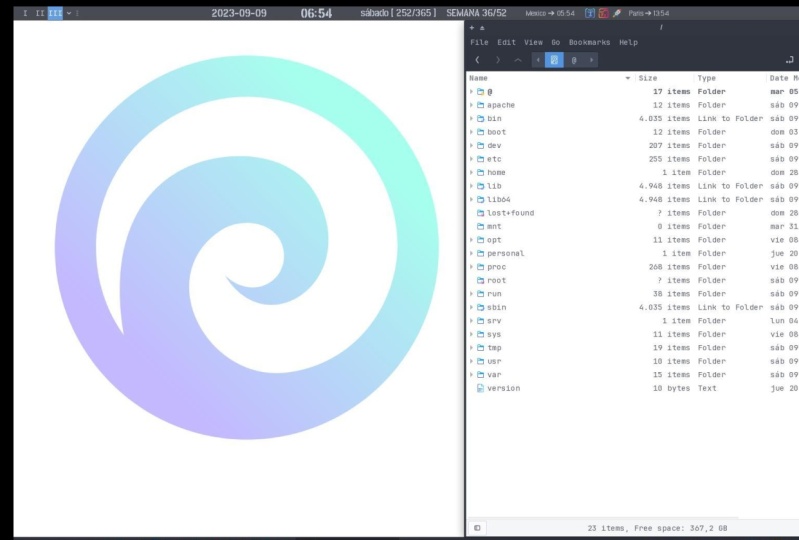Click the text file icon of version
Image resolution: width=799 pixels, height=540 pixels.
[480, 388]
